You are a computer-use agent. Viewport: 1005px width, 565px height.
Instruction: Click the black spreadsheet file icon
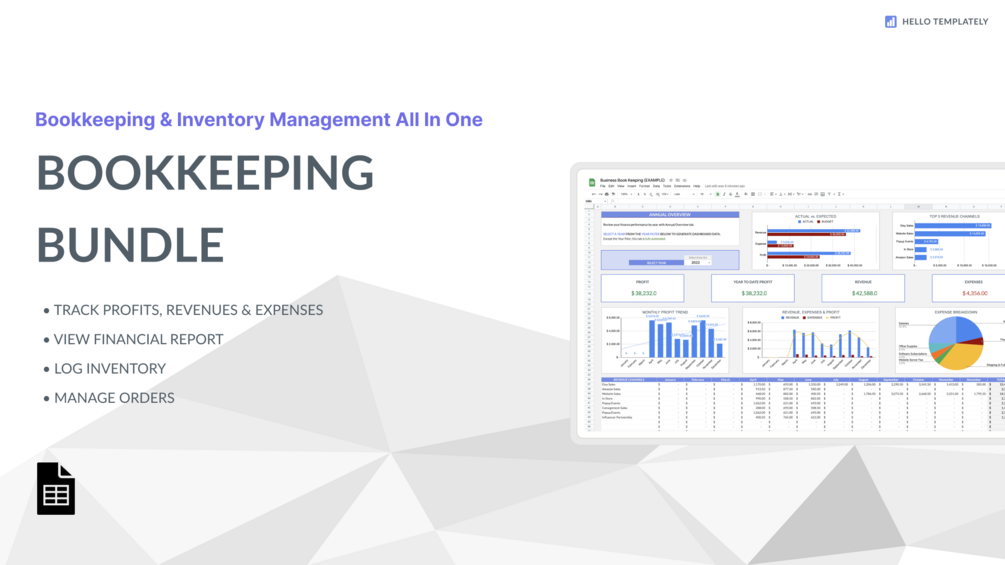pos(56,488)
